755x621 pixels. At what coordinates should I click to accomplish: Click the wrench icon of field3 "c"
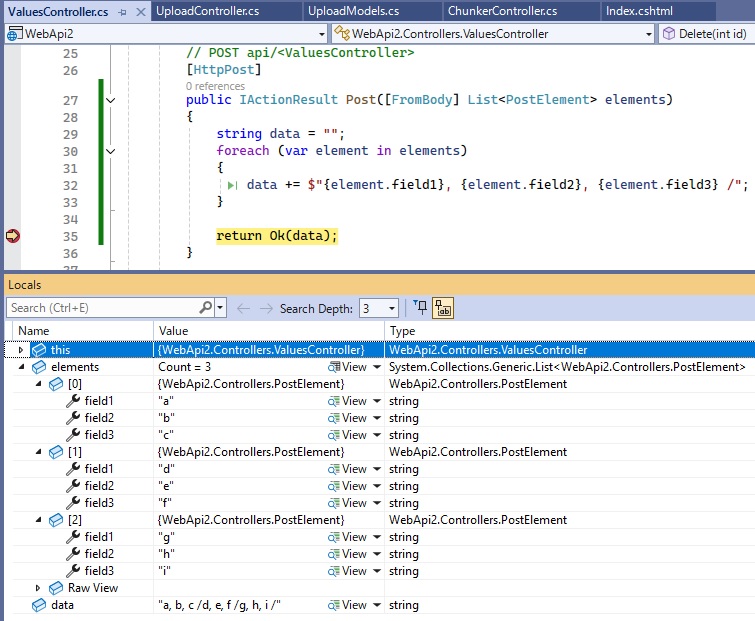click(73, 435)
